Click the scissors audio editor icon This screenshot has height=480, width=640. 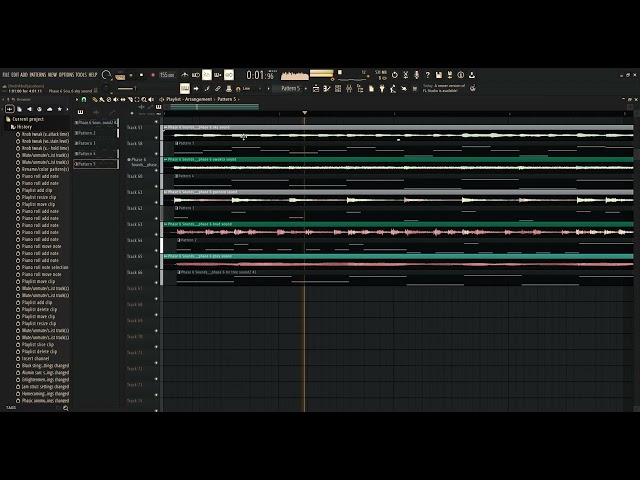[406, 75]
